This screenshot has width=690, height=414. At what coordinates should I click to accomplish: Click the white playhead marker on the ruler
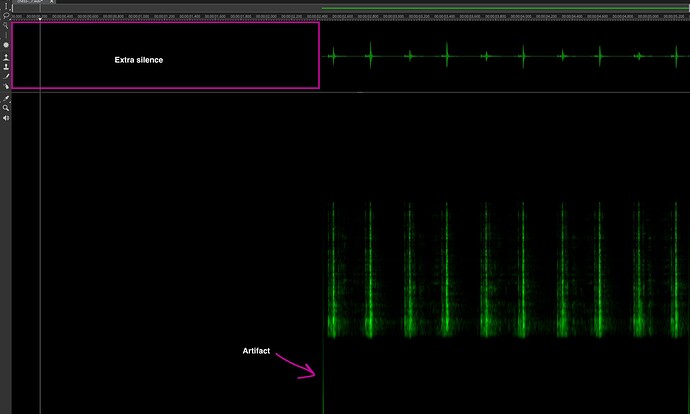click(x=40, y=19)
